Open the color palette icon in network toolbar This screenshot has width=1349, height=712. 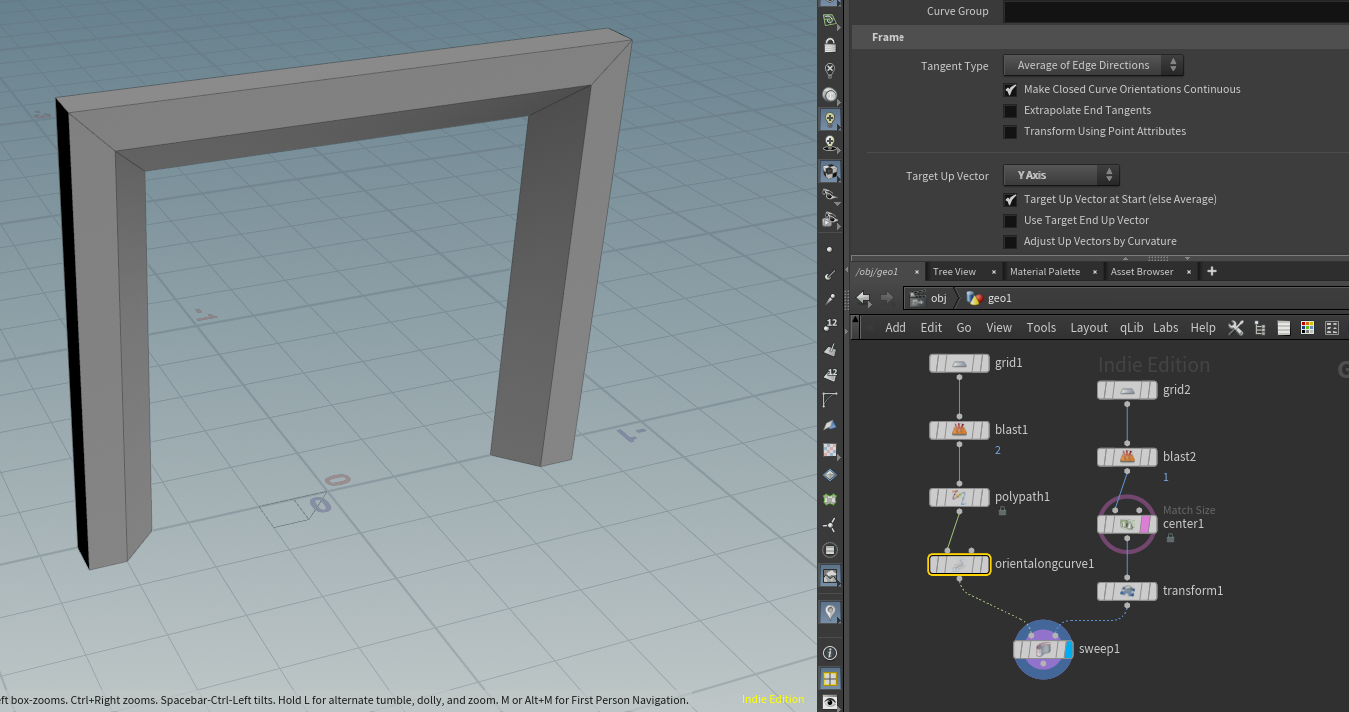click(x=1307, y=328)
